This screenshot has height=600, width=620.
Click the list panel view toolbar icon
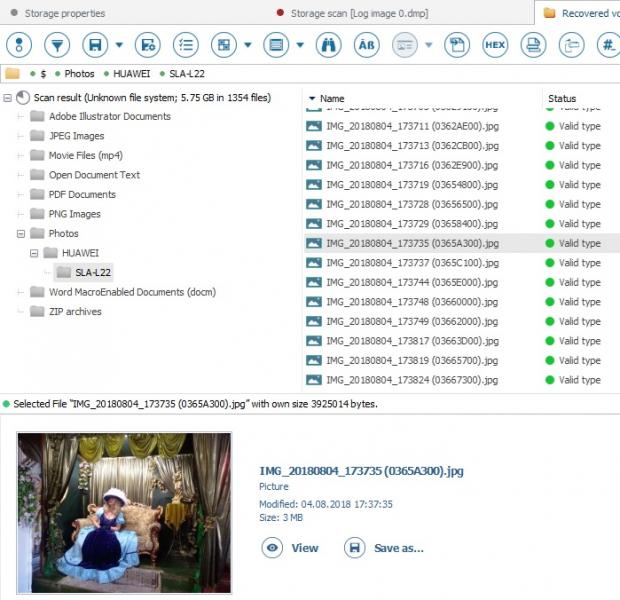pyautogui.click(x=276, y=45)
